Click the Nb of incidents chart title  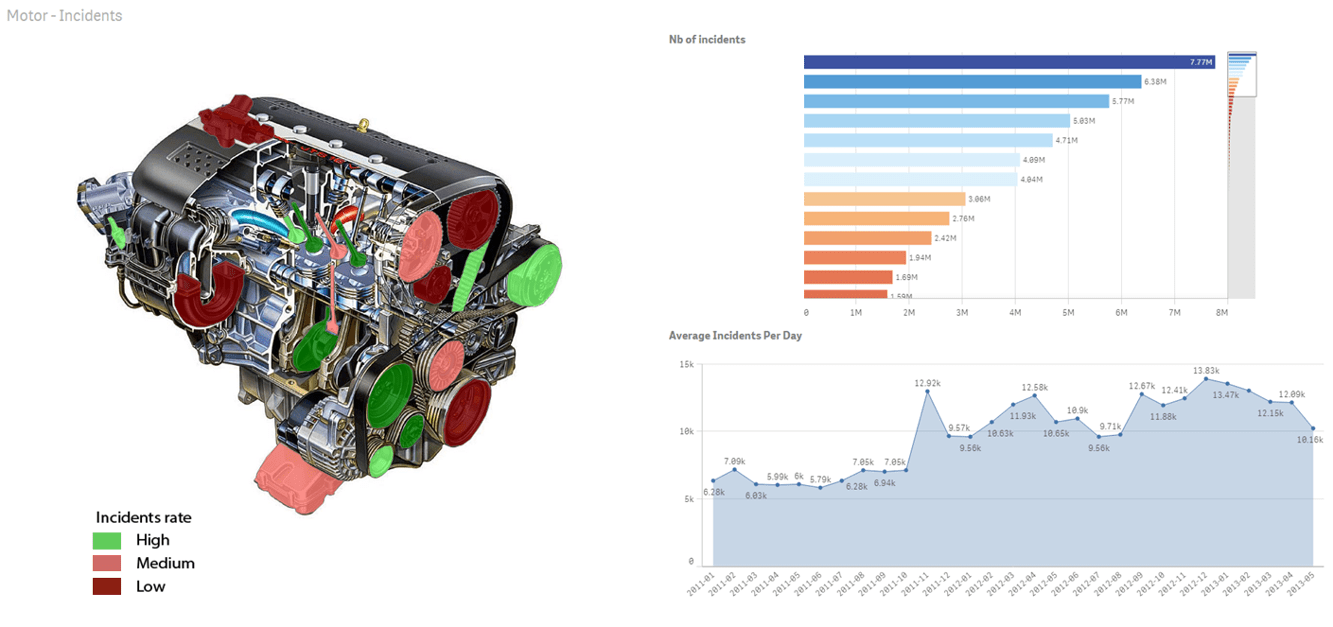[707, 40]
